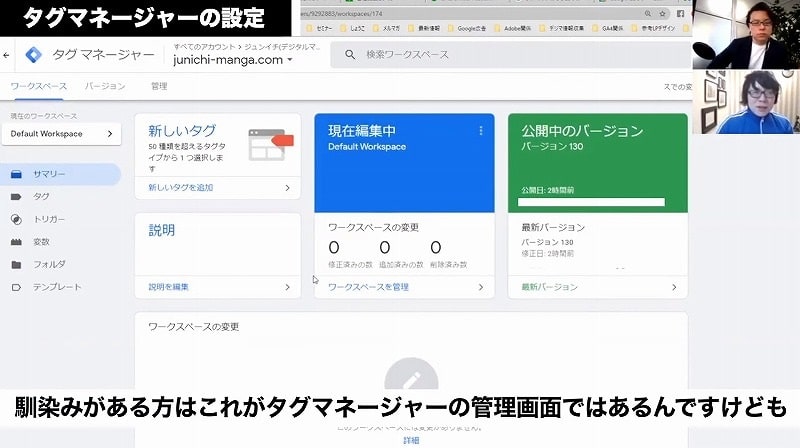
Task: Open the セミナー bookmark folder
Action: click(319, 29)
